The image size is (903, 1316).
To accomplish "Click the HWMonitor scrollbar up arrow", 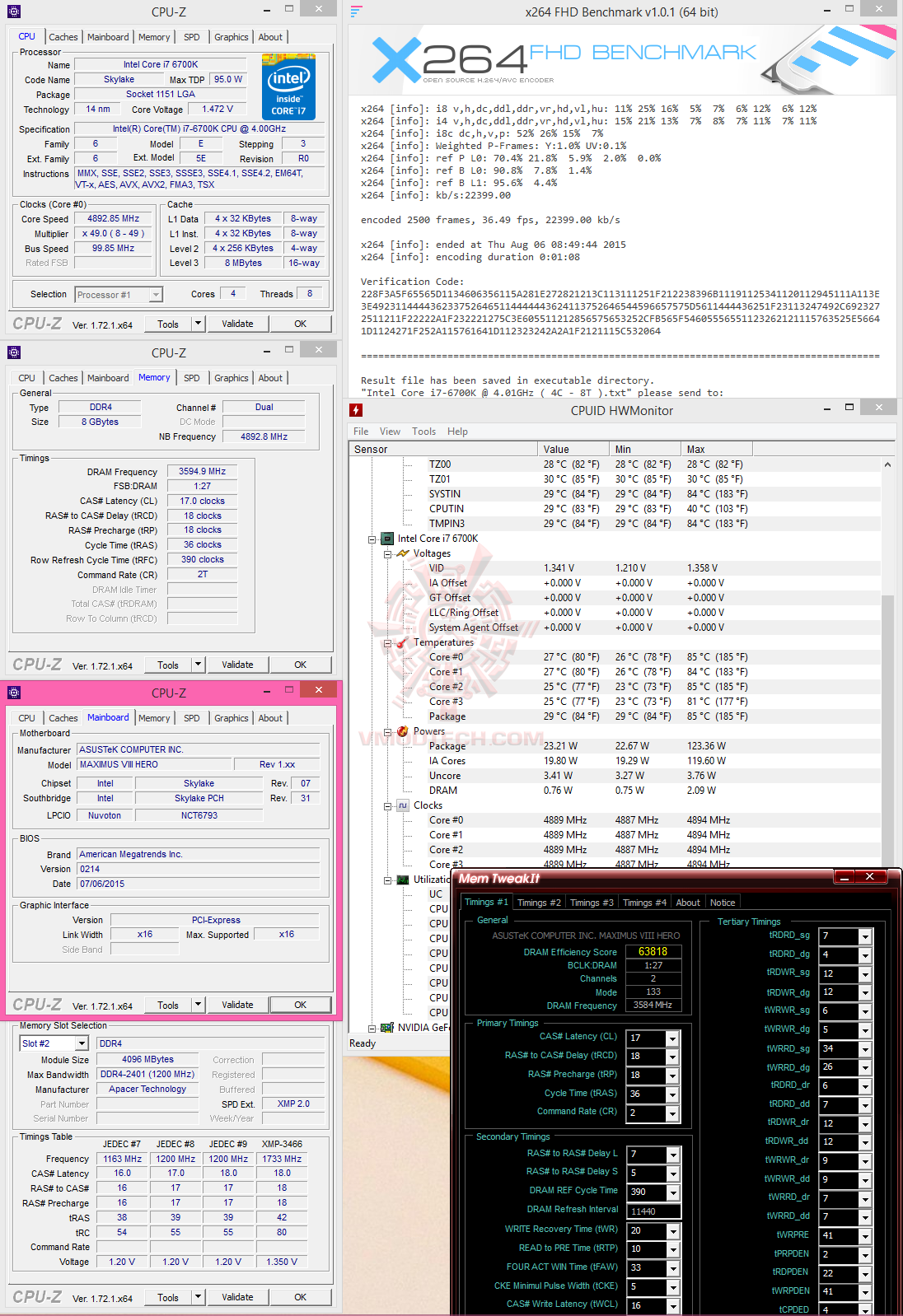I will click(x=887, y=464).
